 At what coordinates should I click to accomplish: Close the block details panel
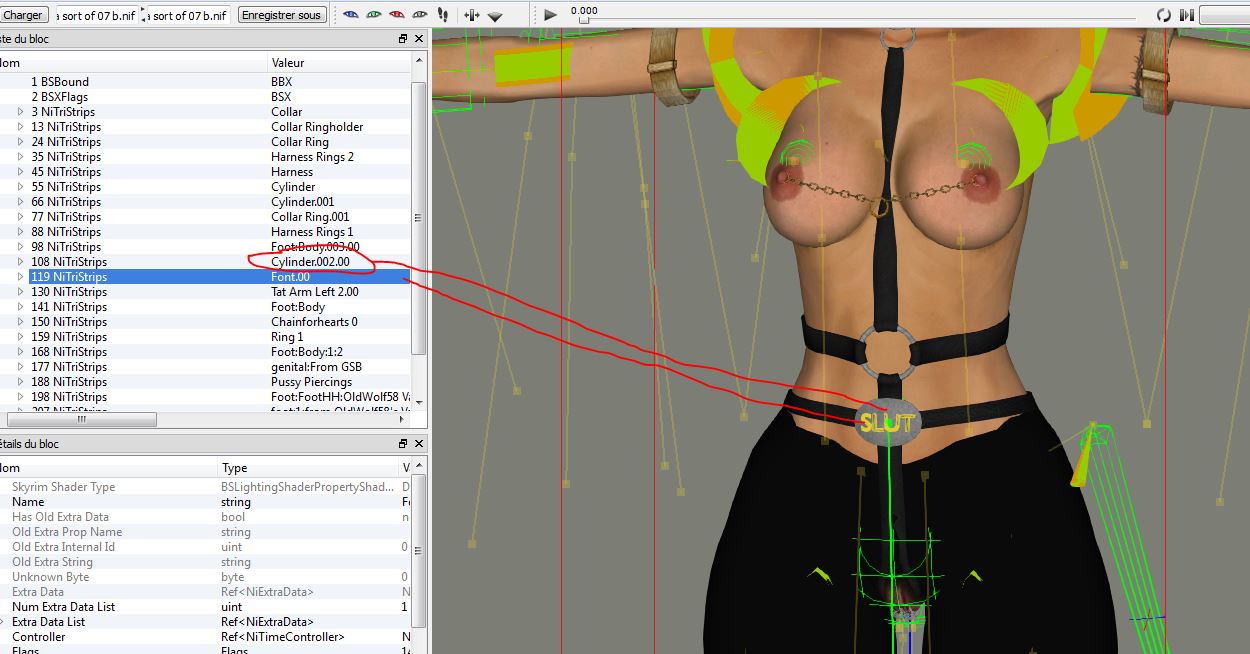(x=419, y=444)
